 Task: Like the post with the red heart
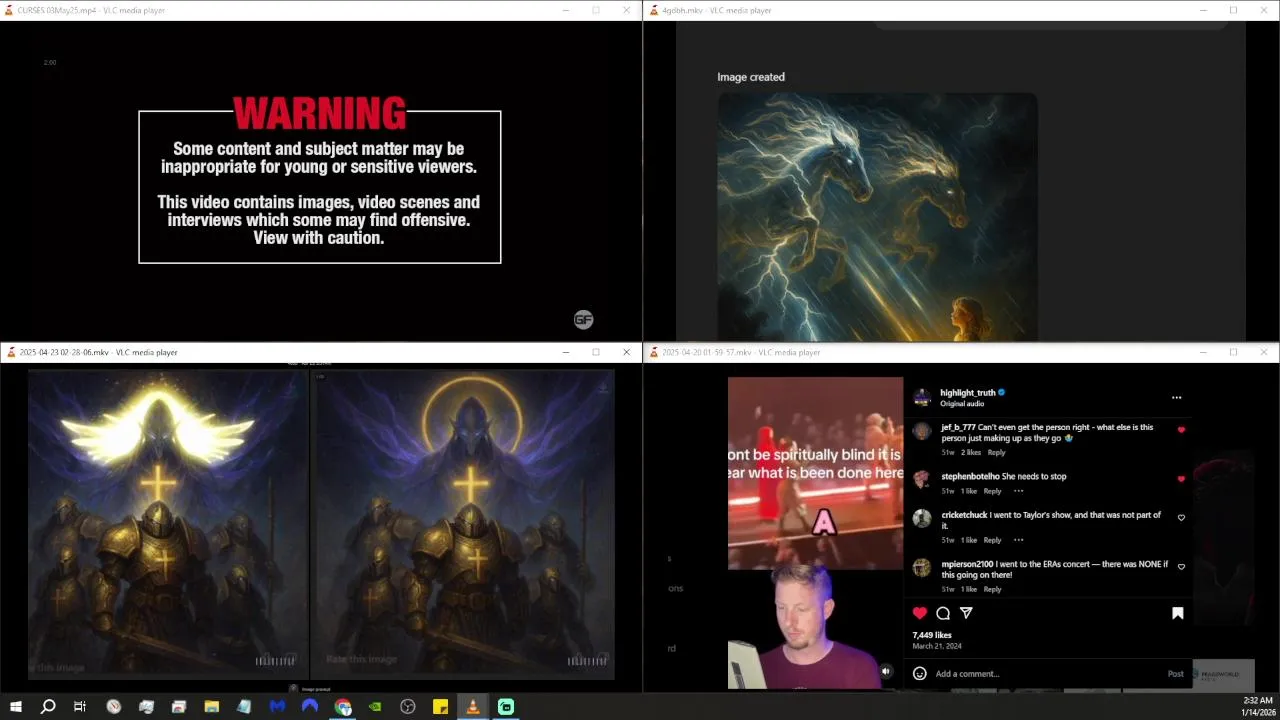919,613
